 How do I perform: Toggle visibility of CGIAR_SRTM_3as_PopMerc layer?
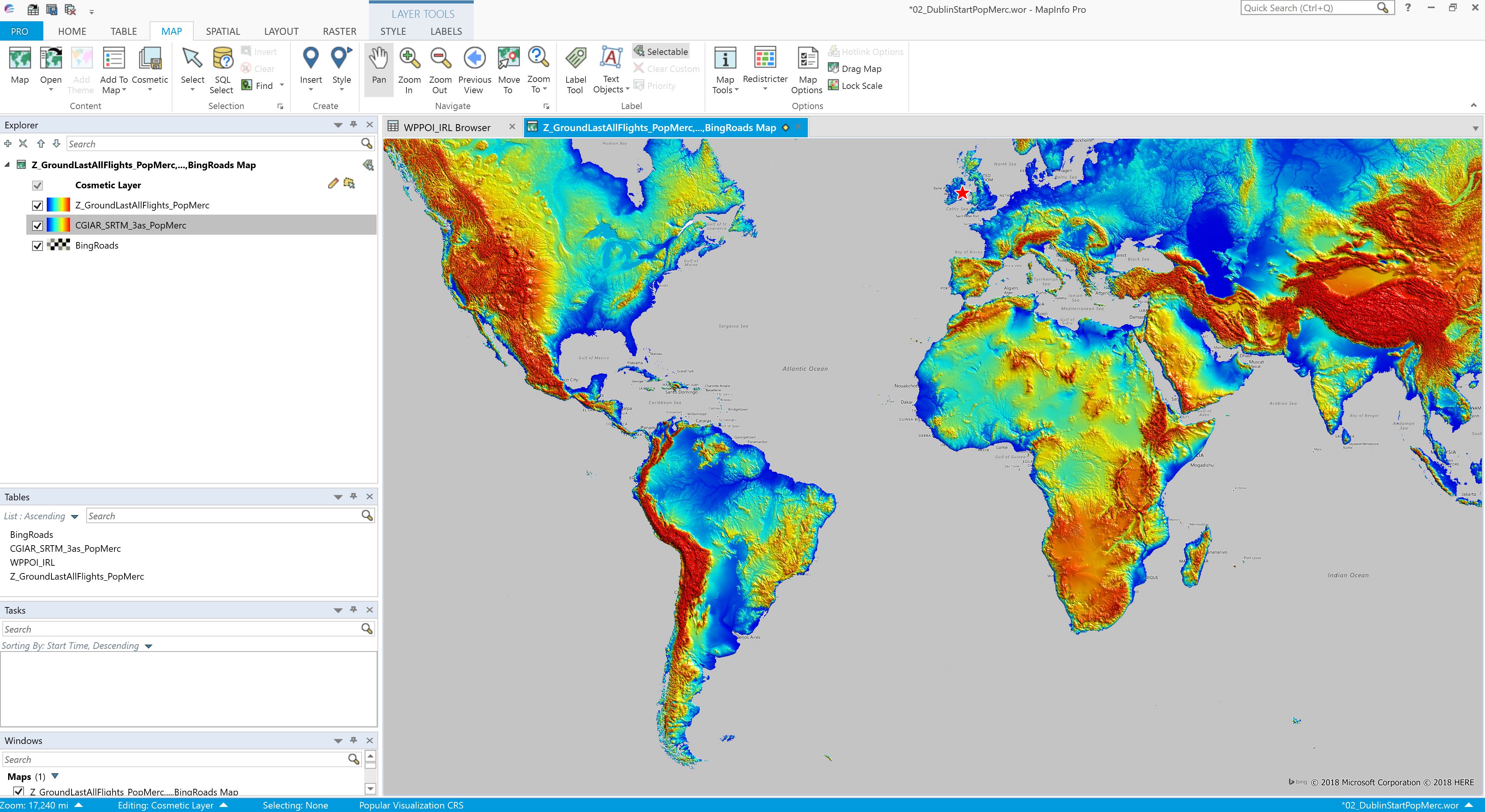click(x=38, y=225)
